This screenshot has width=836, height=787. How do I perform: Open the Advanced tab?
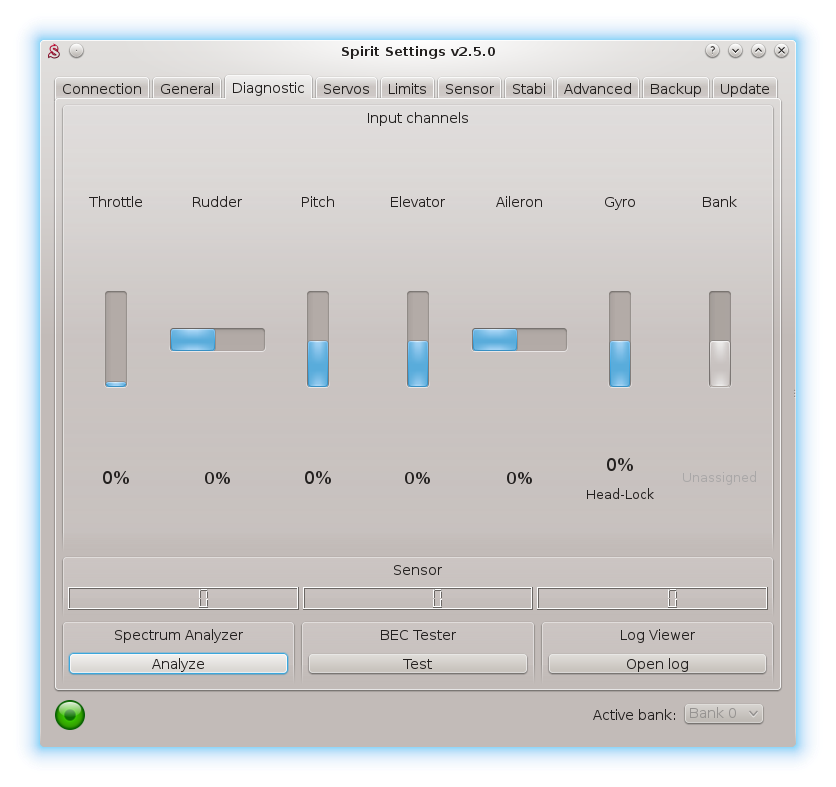[x=597, y=89]
